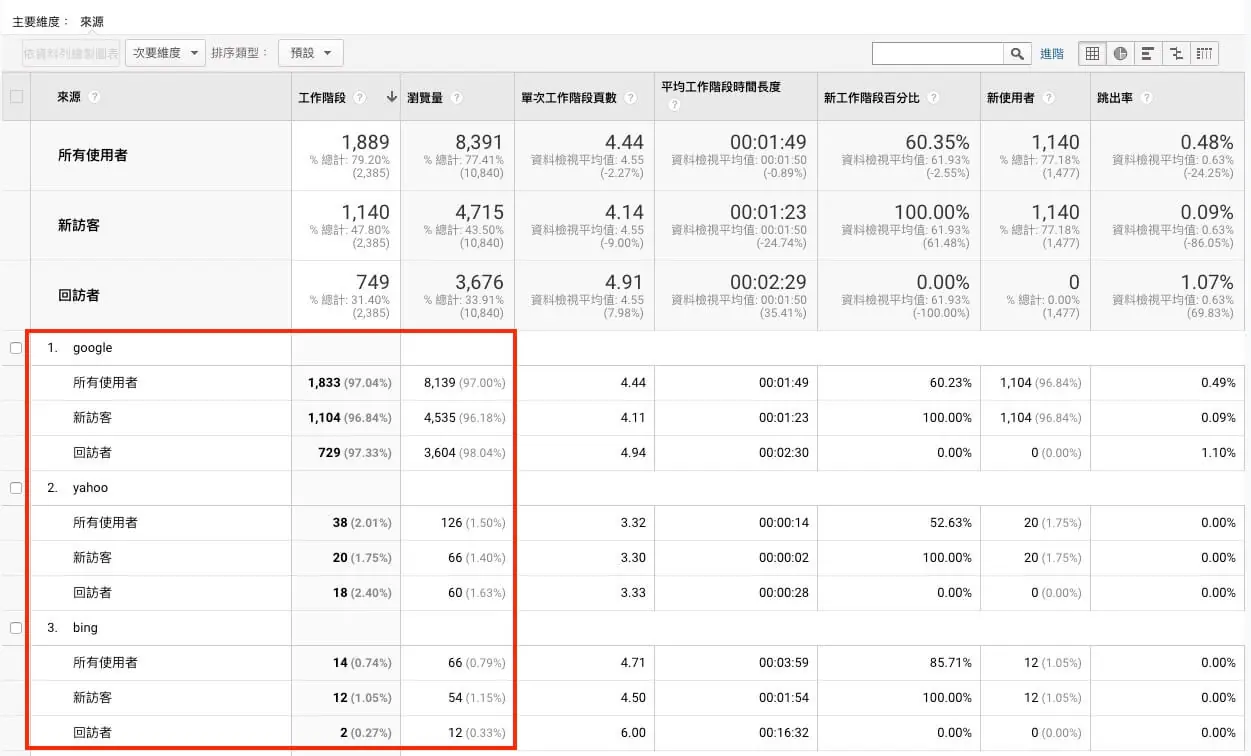The width and height of the screenshot is (1251, 756).
Task: Click the help icon next to 新工作階段百分比
Action: coord(932,98)
